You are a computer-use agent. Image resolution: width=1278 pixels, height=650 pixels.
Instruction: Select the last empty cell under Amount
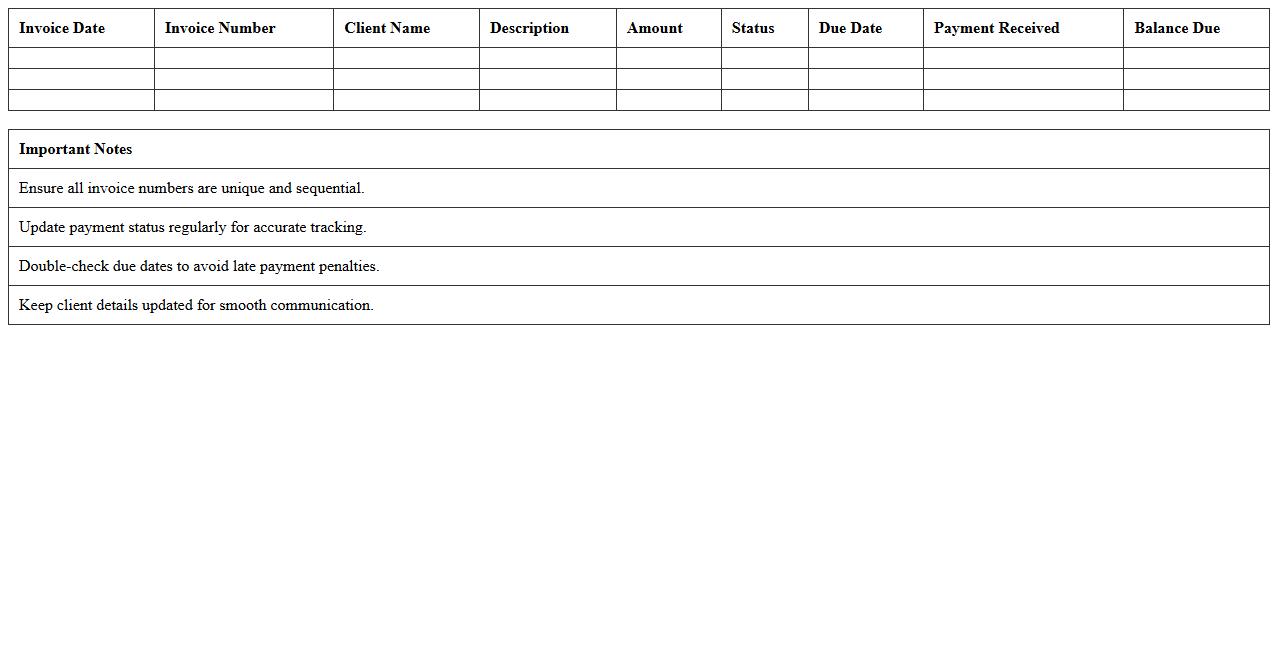point(668,100)
